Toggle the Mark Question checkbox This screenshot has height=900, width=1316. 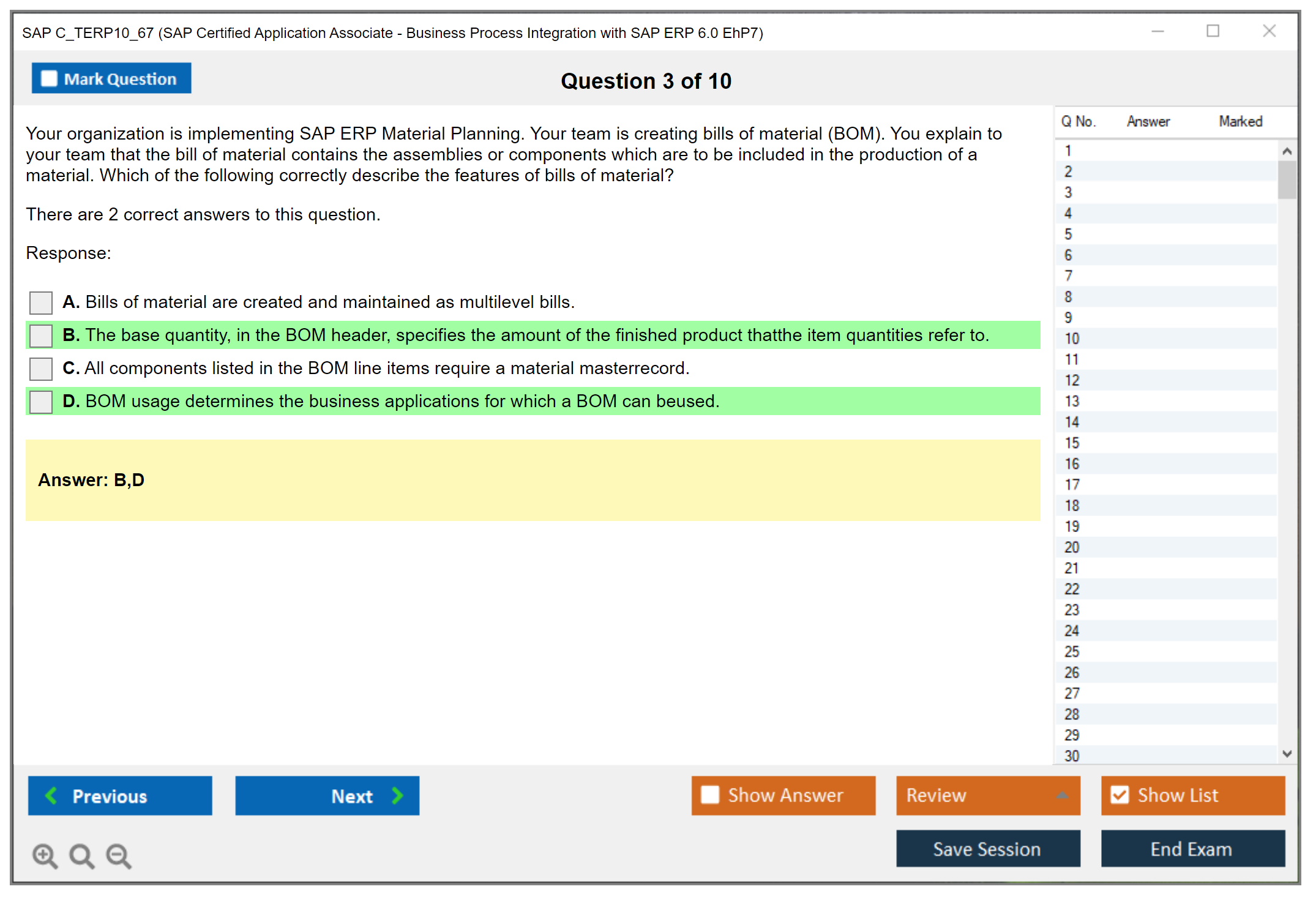click(x=49, y=78)
